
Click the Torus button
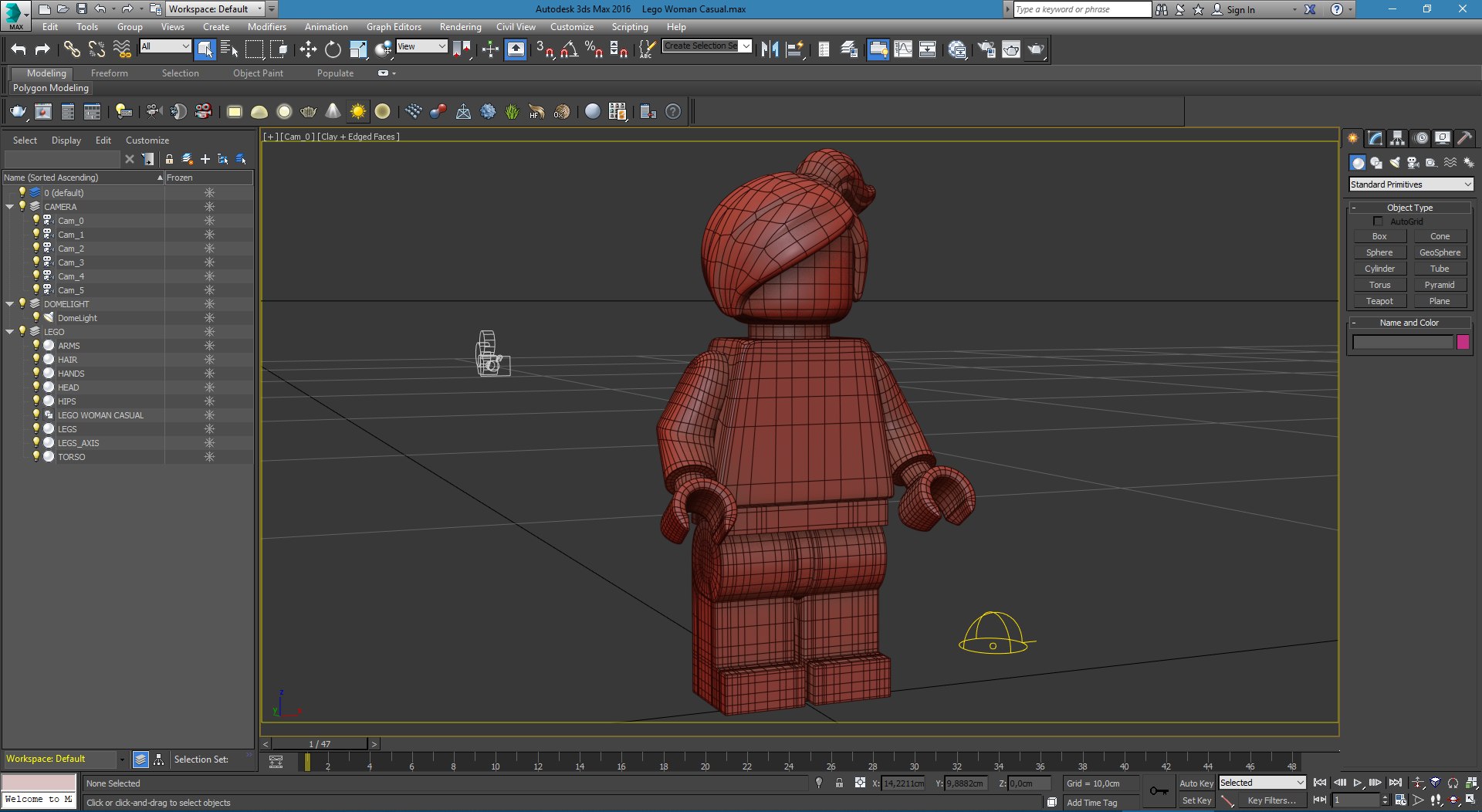1379,285
